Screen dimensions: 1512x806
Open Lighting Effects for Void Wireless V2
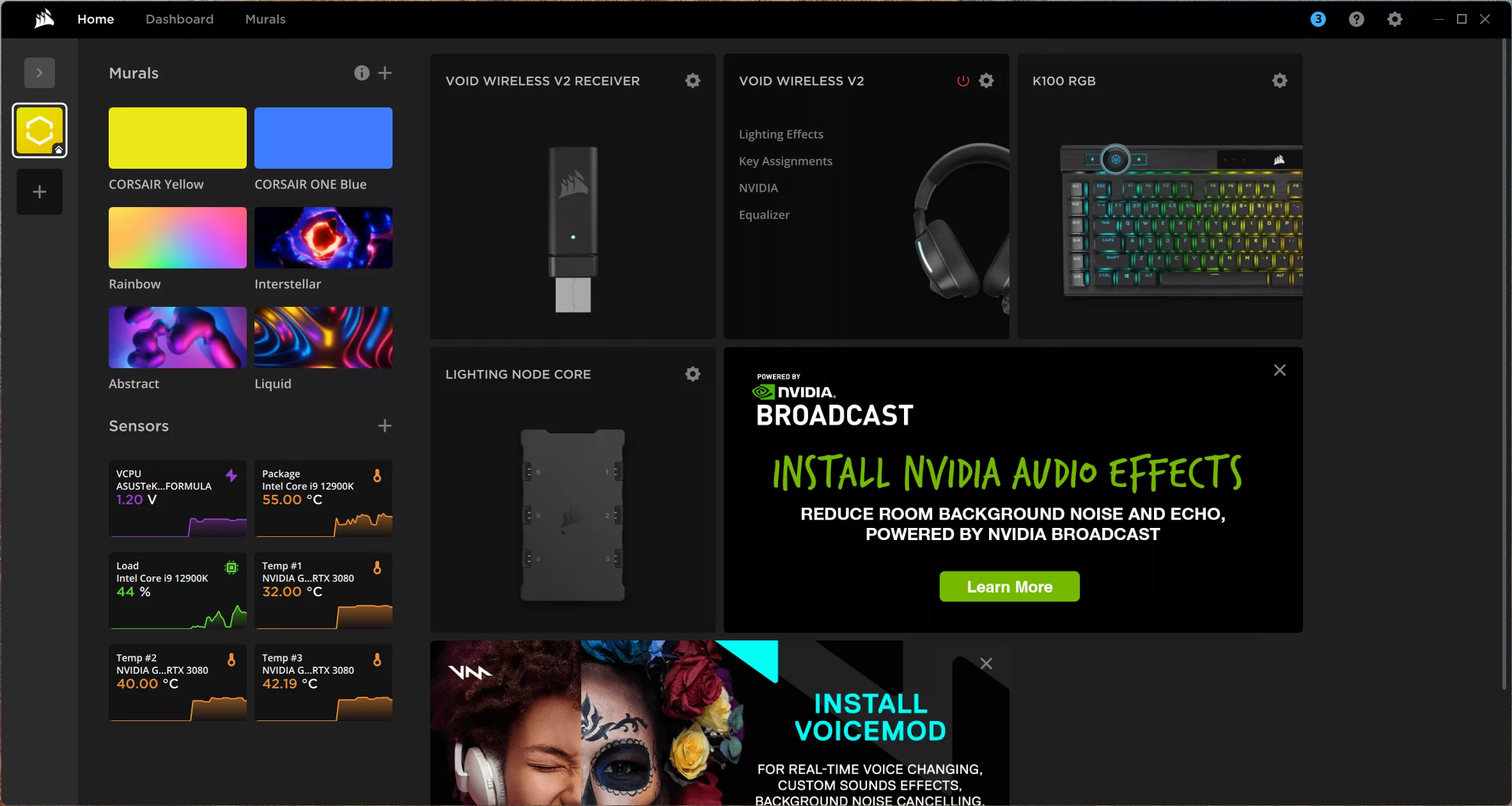781,134
